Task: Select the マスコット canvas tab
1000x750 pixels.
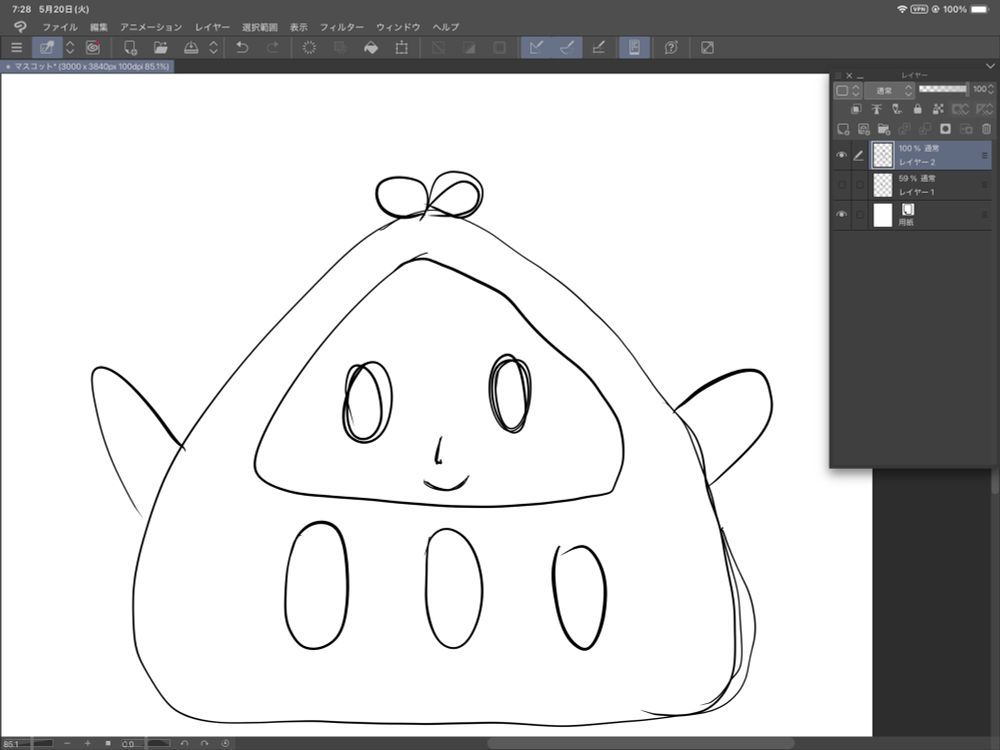Action: coord(87,66)
